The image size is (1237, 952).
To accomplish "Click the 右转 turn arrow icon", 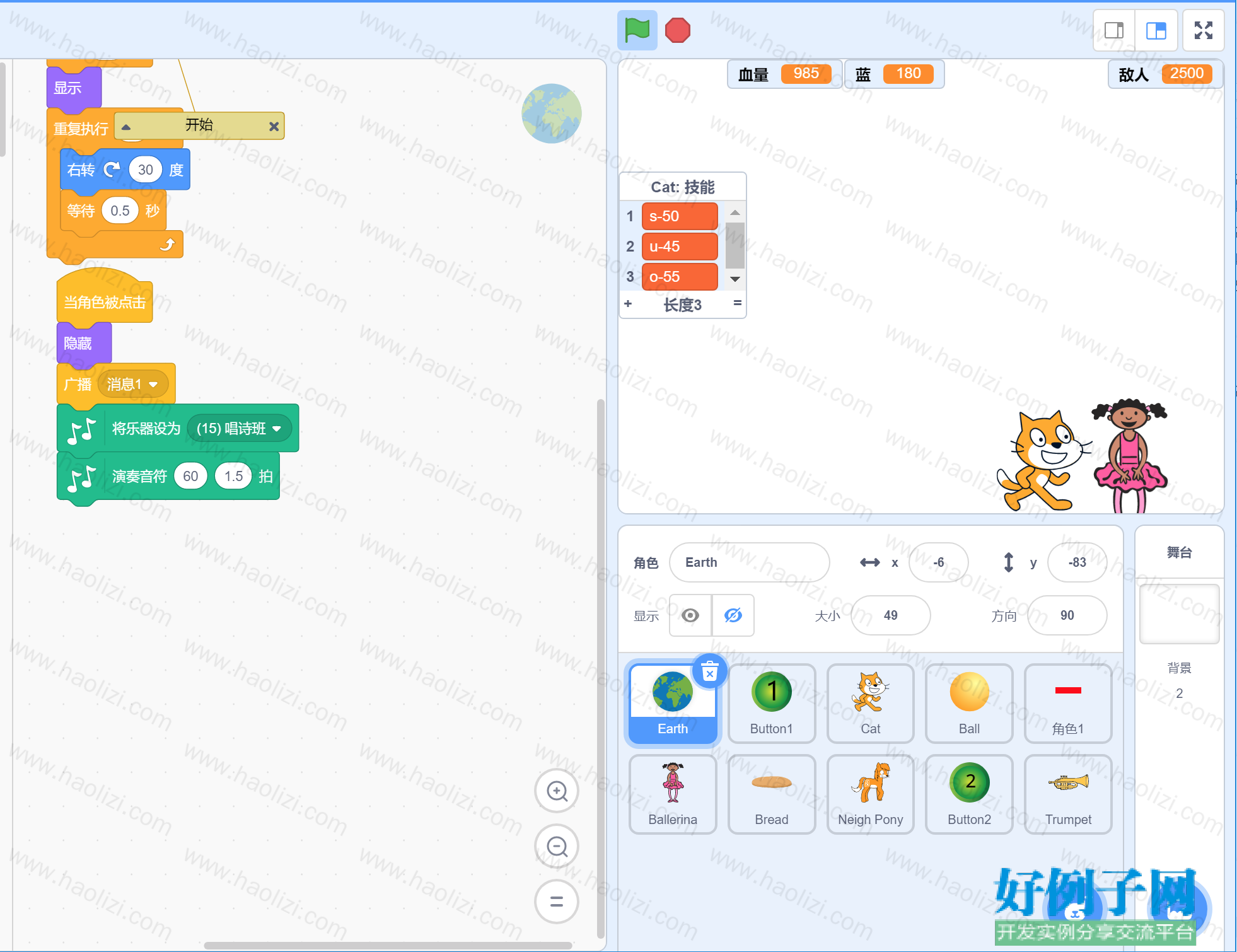I will point(112,170).
